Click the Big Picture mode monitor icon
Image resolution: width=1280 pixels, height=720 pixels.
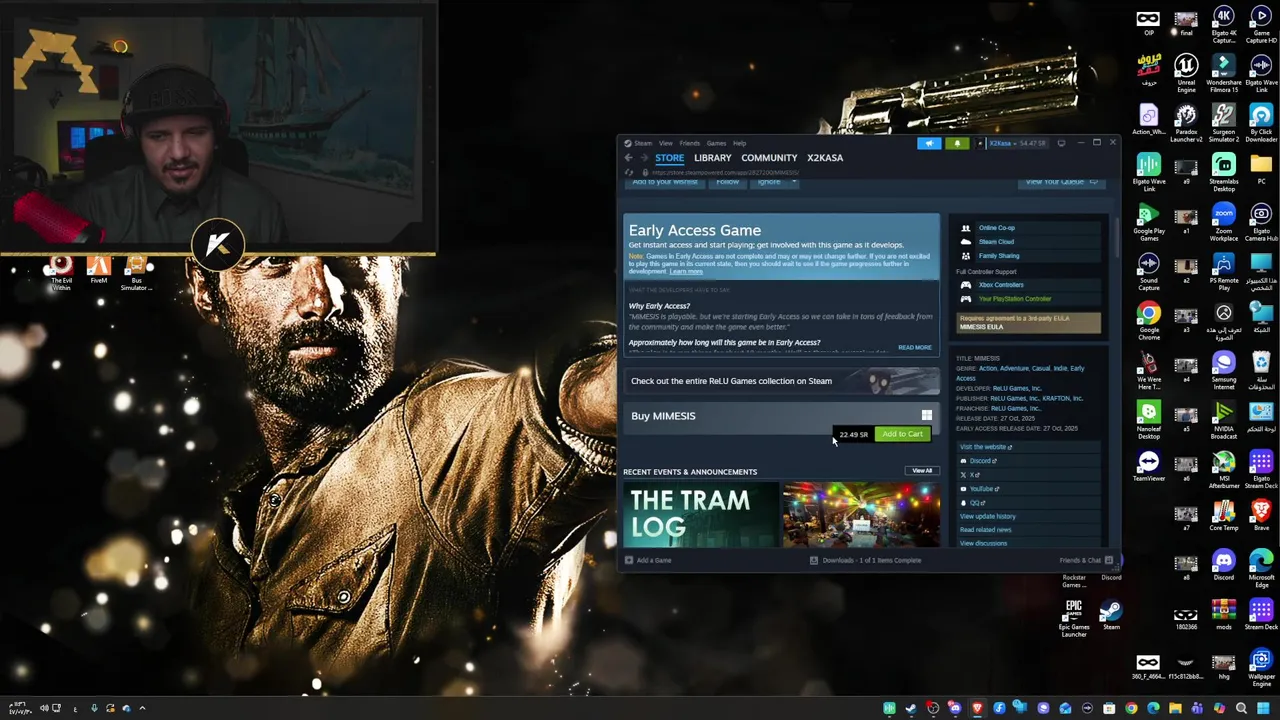click(x=1062, y=143)
